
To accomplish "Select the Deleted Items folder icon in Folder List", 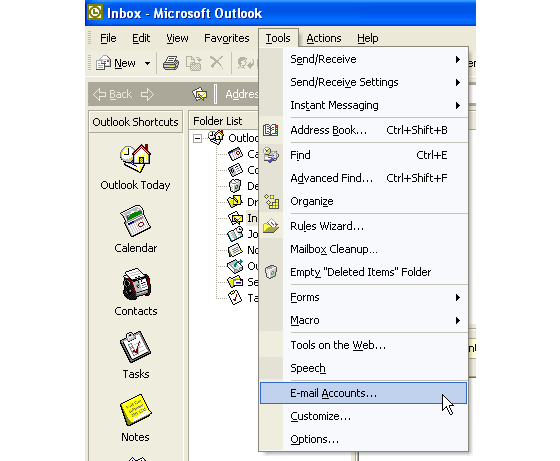I will (235, 186).
